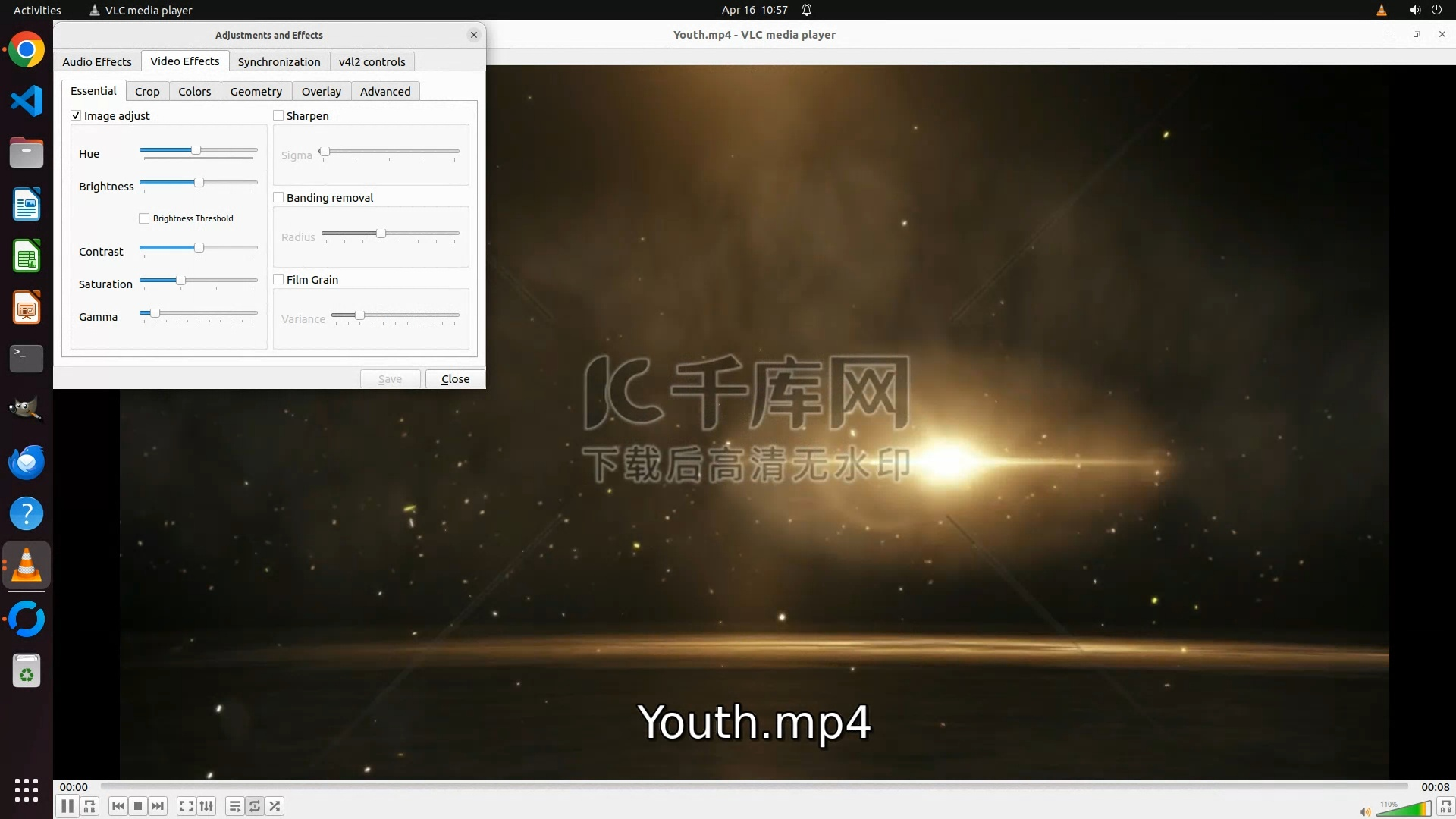This screenshot has height=819, width=1456.
Task: Click the A-B loop button
Action: (x=89, y=806)
